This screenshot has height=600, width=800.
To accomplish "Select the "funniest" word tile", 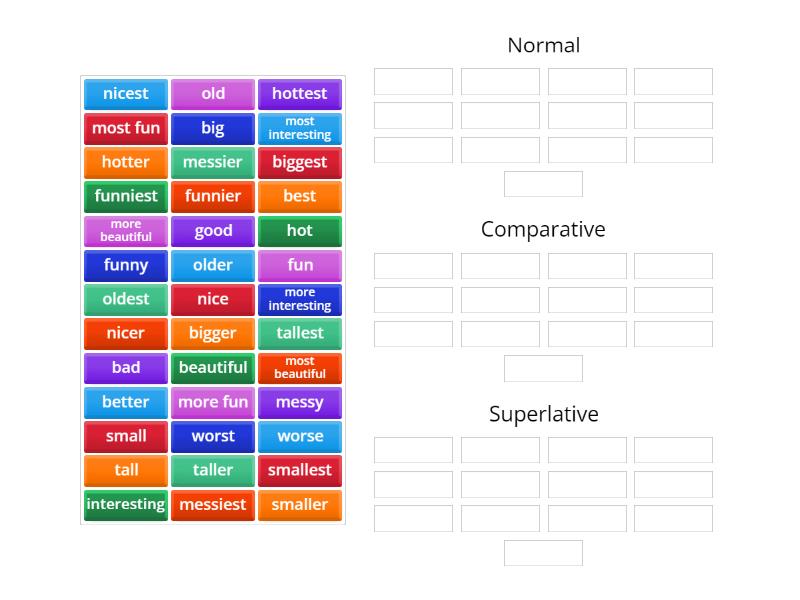I will point(125,196).
